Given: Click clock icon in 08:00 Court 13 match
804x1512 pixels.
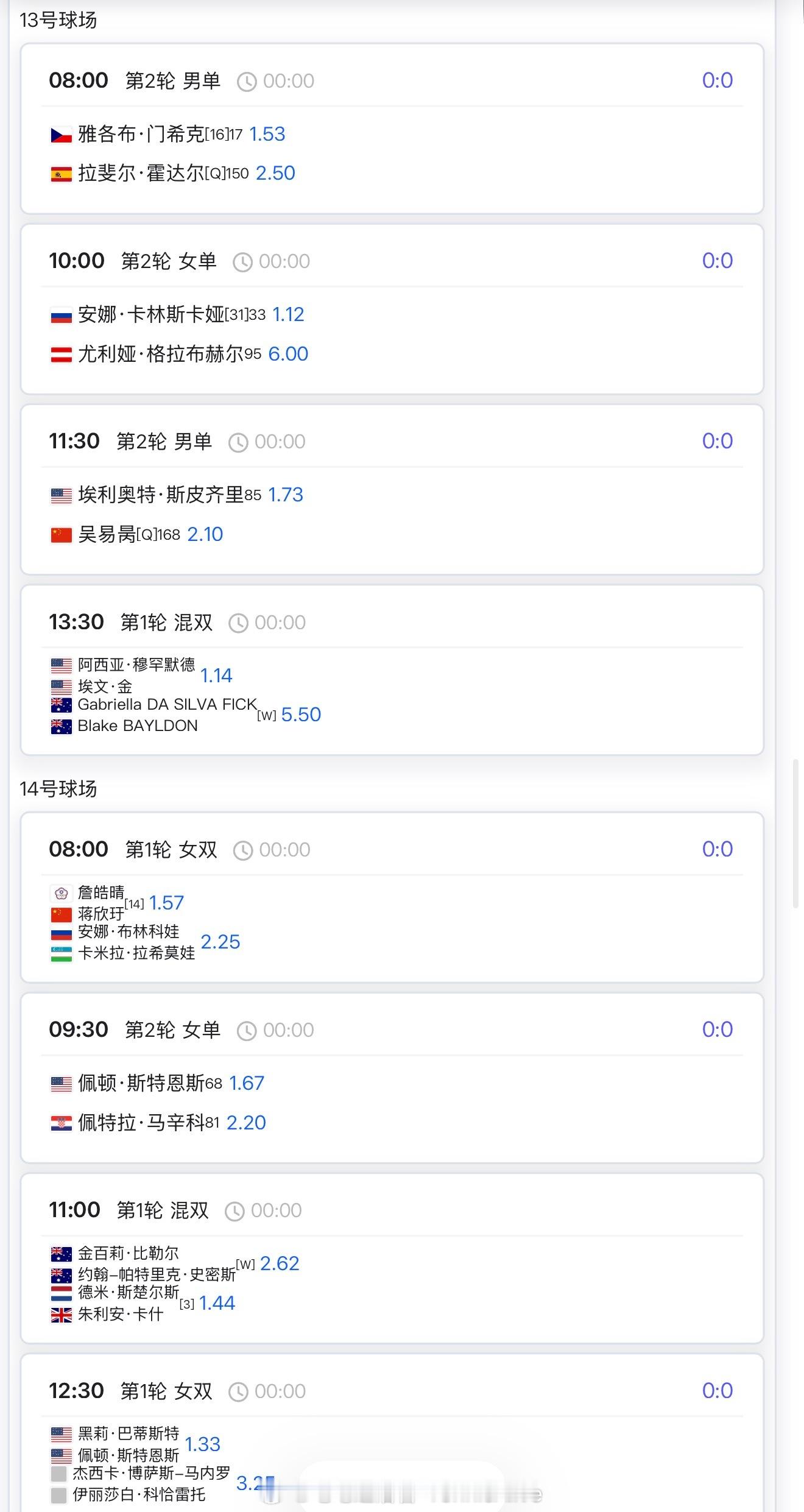Looking at the screenshot, I should pos(246,82).
